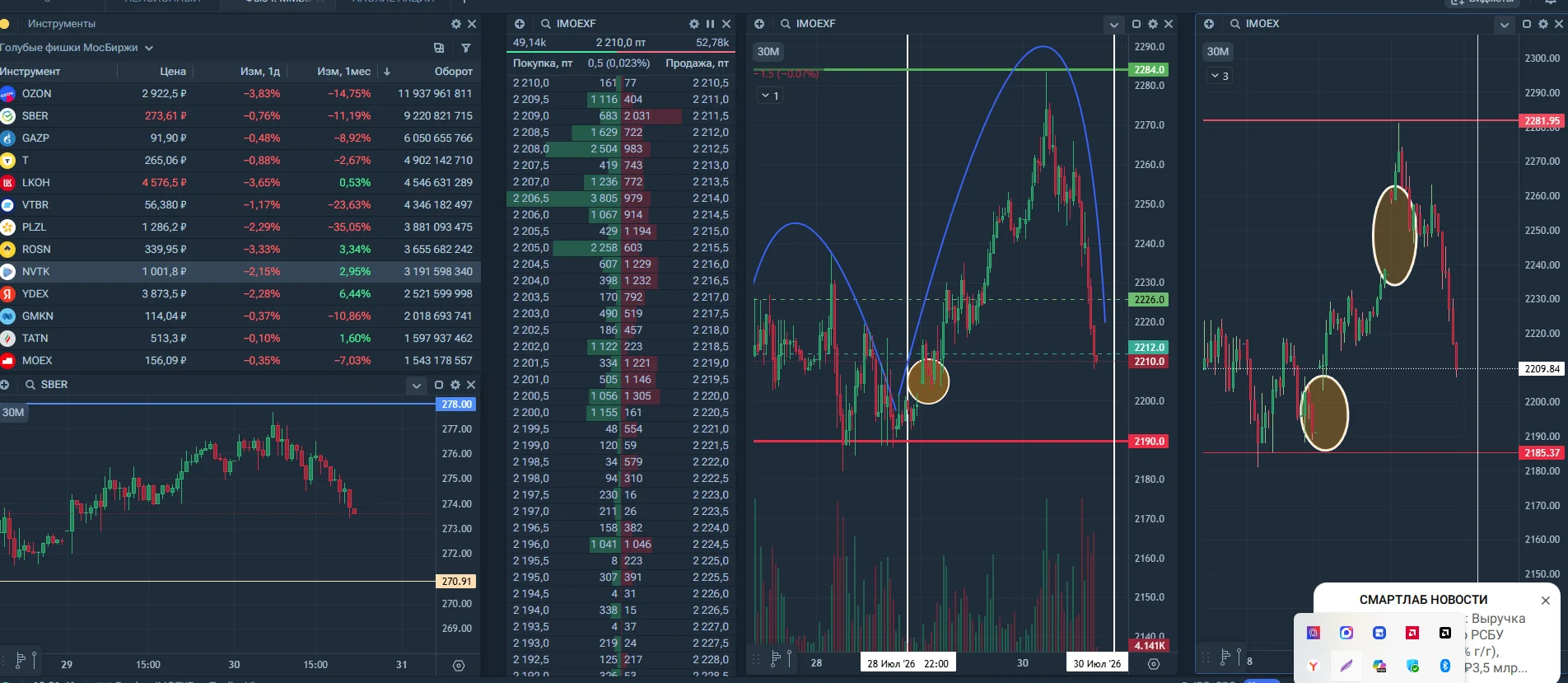Image resolution: width=1568 pixels, height=683 pixels.
Task: Collapse indicator group 3 on IMOEX chart
Action: coord(1220,76)
